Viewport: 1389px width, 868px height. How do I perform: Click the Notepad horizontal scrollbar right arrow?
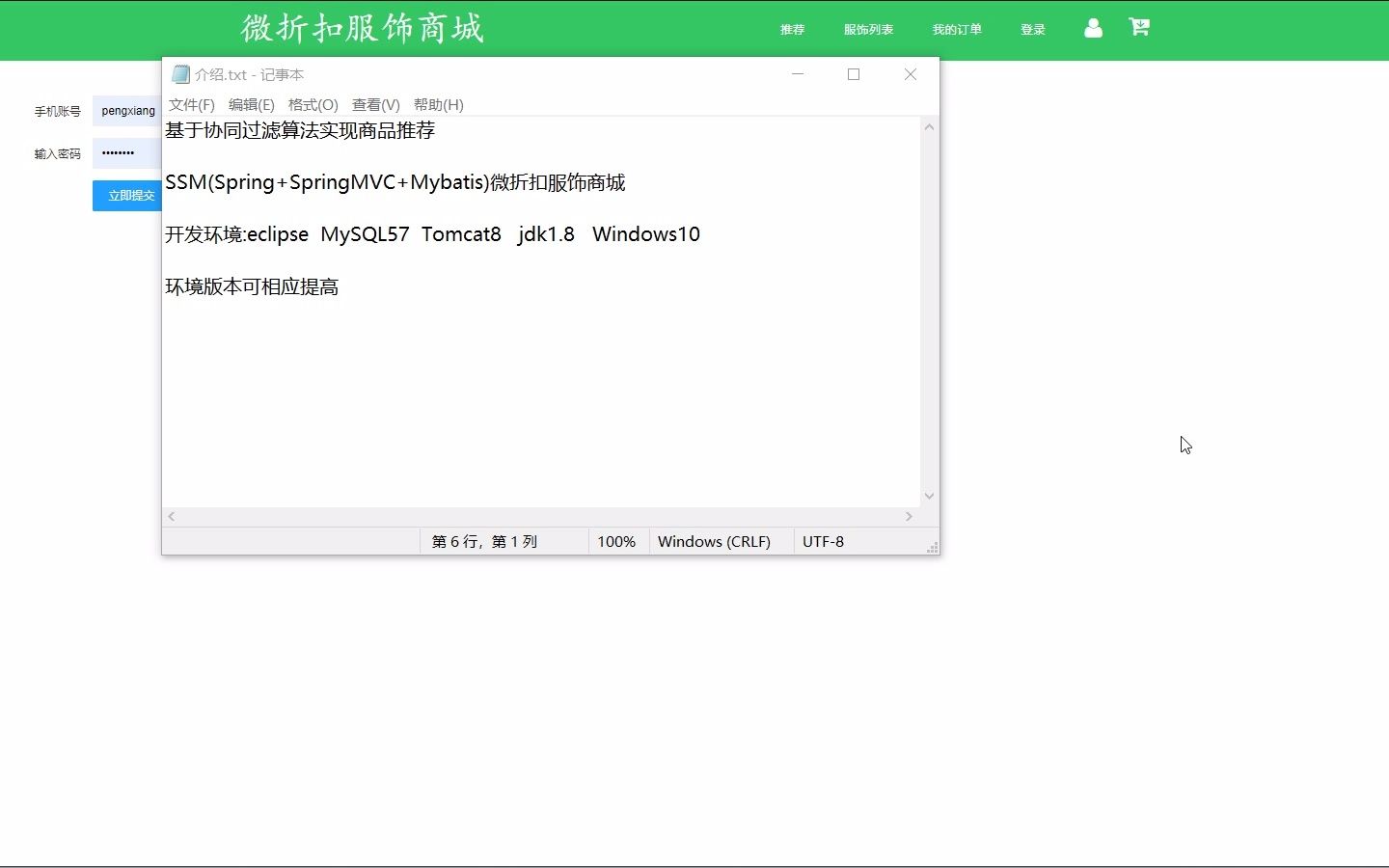[x=909, y=517]
